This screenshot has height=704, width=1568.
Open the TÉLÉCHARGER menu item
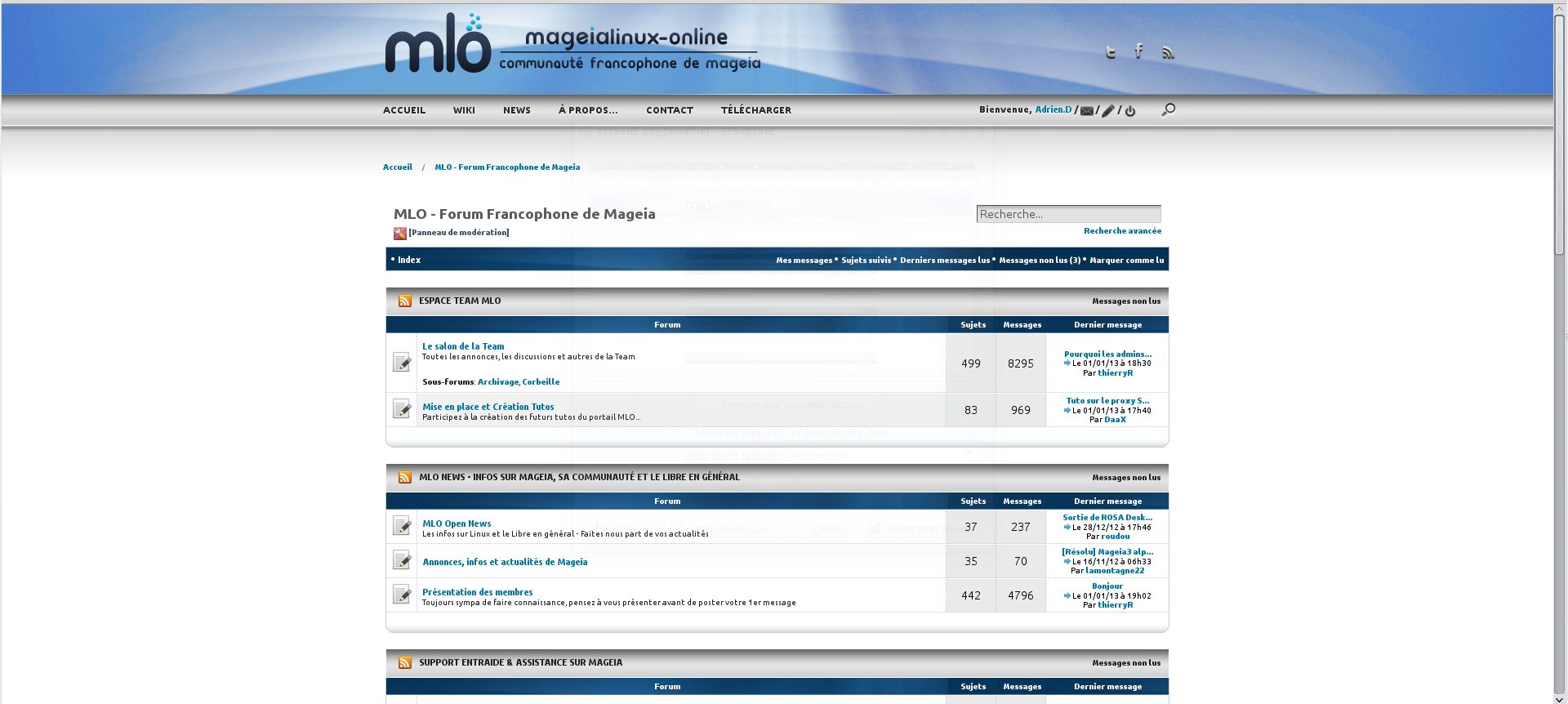coord(756,110)
